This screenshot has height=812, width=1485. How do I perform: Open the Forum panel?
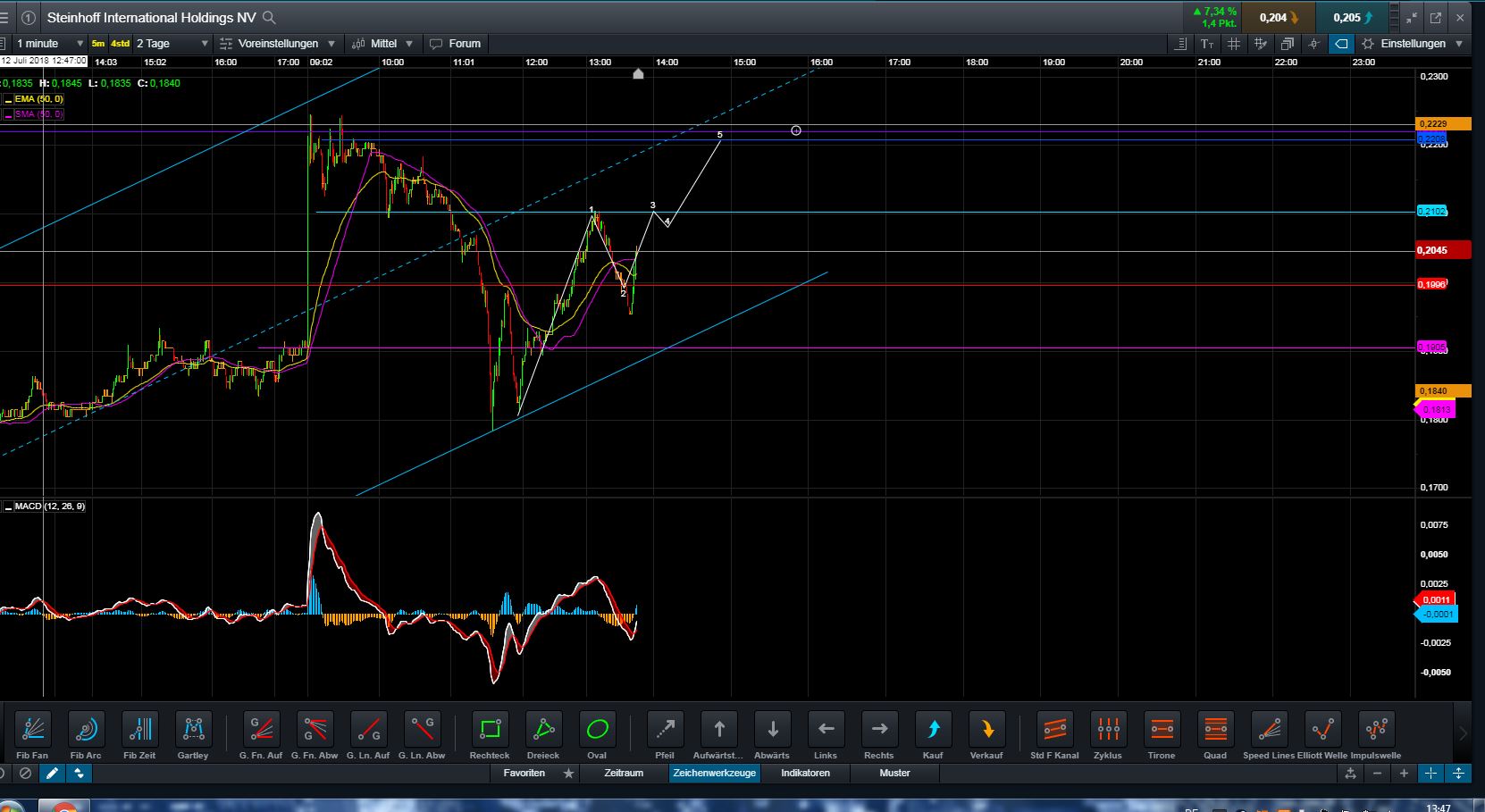pos(456,43)
